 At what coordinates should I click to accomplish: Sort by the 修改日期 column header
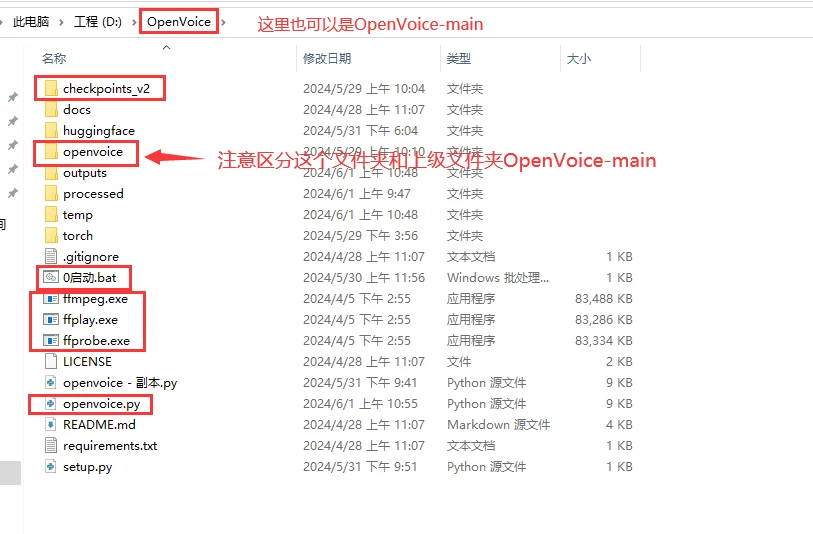tap(327, 59)
